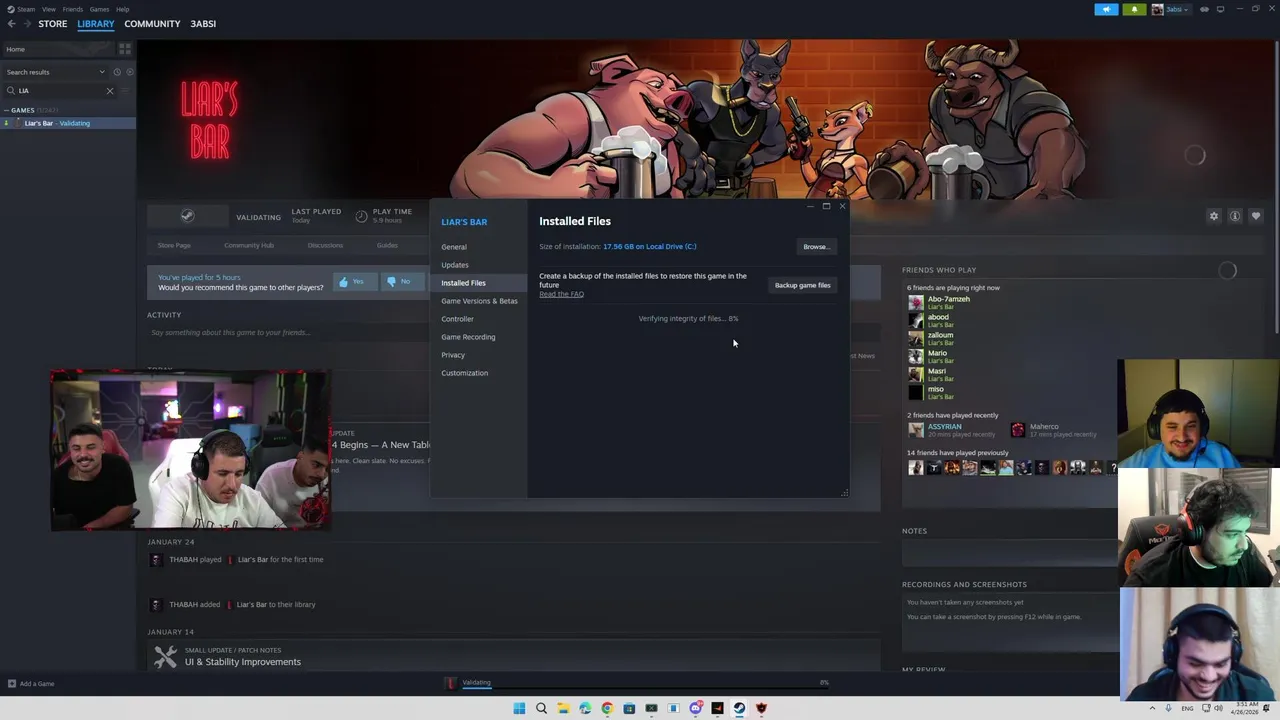1280x720 pixels.
Task: Go to the STORE tab
Action: click(53, 24)
